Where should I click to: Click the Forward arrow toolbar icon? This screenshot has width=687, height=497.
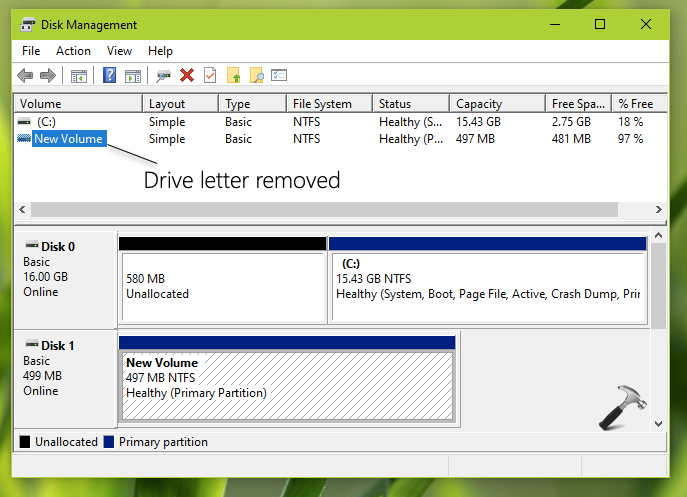coord(48,75)
